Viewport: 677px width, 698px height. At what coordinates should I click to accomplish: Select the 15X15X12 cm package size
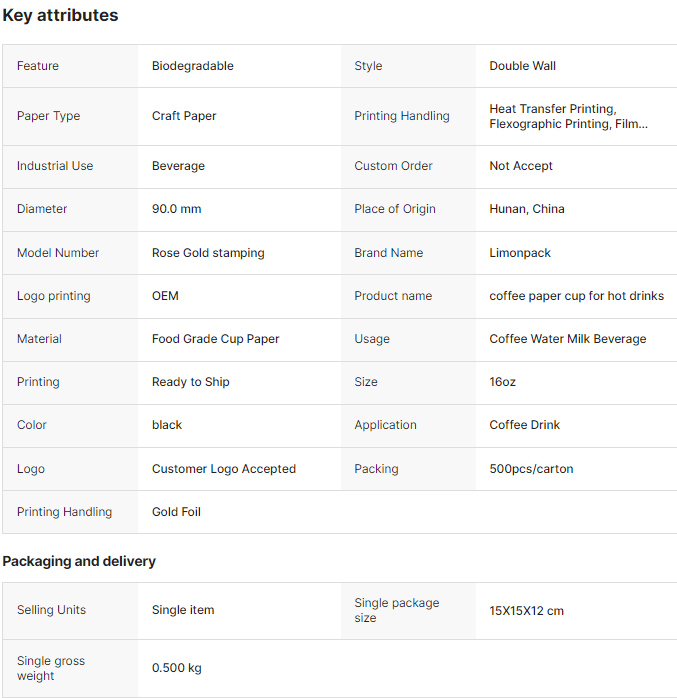[x=526, y=610]
